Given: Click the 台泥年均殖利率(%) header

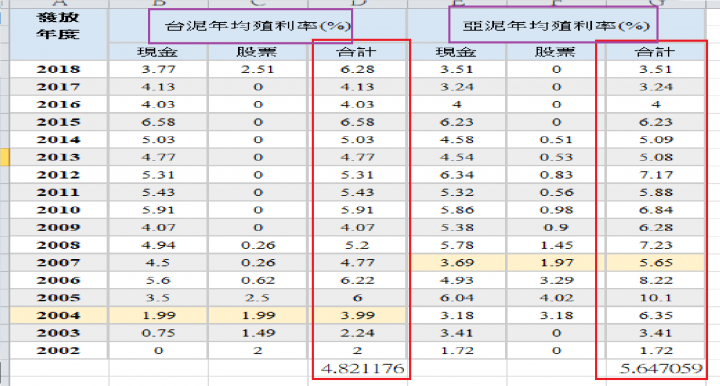Looking at the screenshot, I should pos(258,26).
